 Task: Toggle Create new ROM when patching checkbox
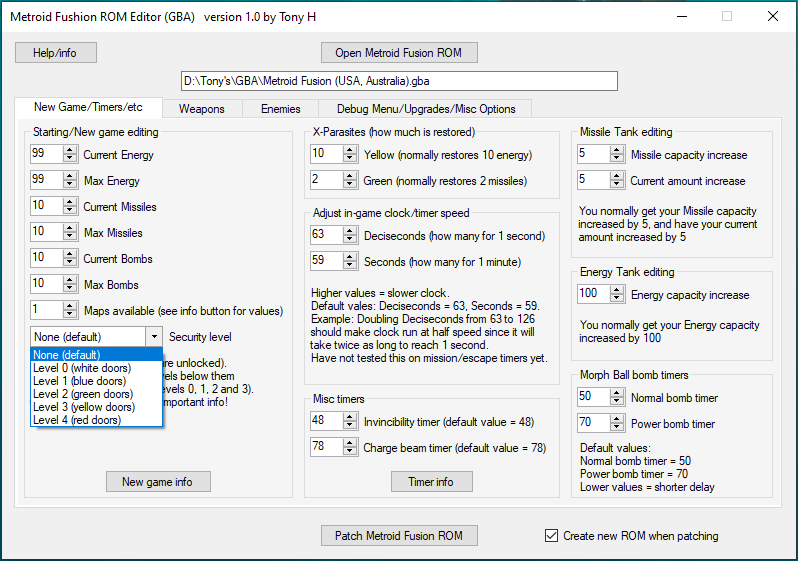pyautogui.click(x=551, y=536)
